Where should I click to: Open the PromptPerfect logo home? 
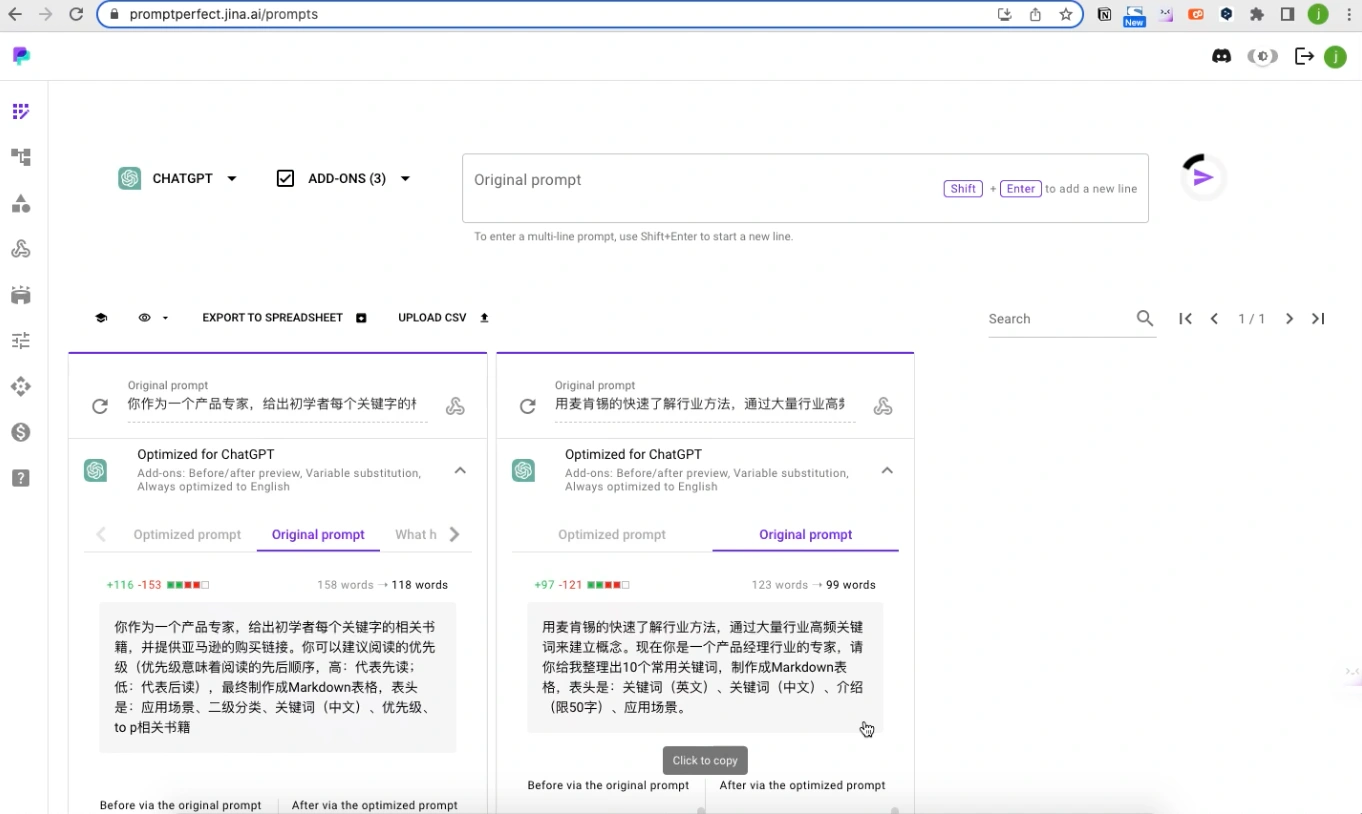(x=21, y=56)
